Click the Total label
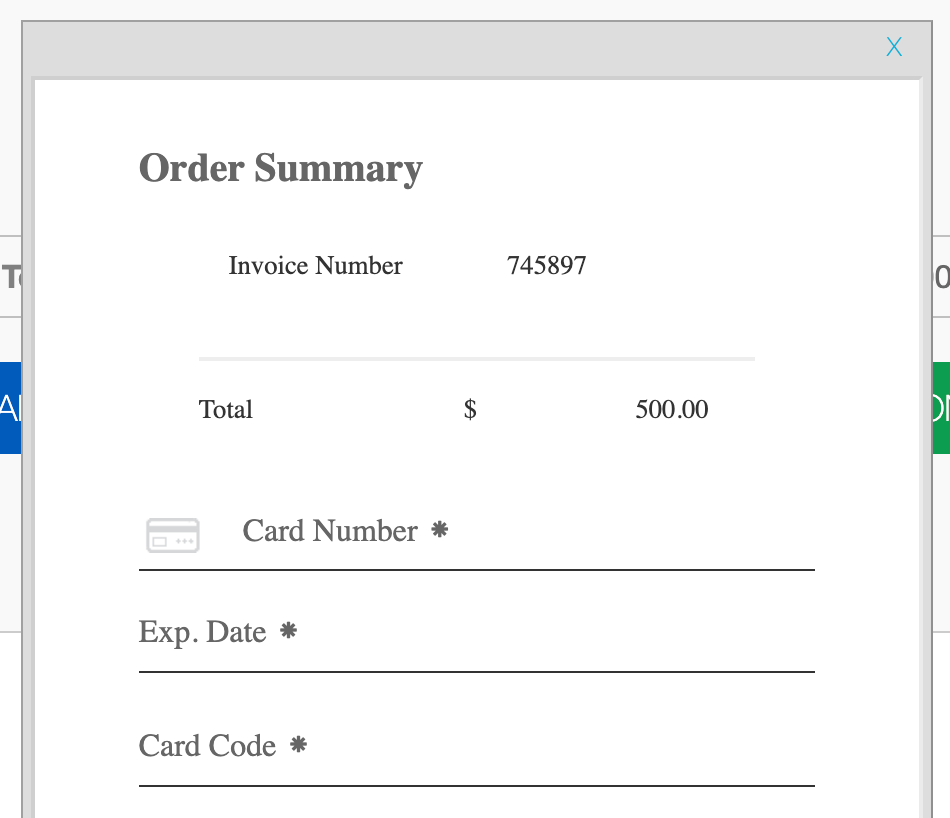The image size is (950, 818). [225, 410]
